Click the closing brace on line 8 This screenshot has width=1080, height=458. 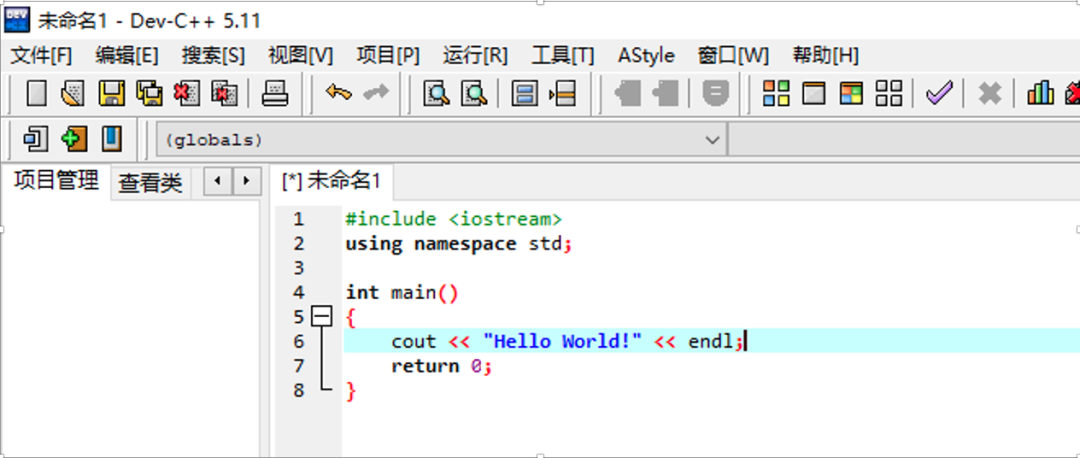(x=351, y=391)
